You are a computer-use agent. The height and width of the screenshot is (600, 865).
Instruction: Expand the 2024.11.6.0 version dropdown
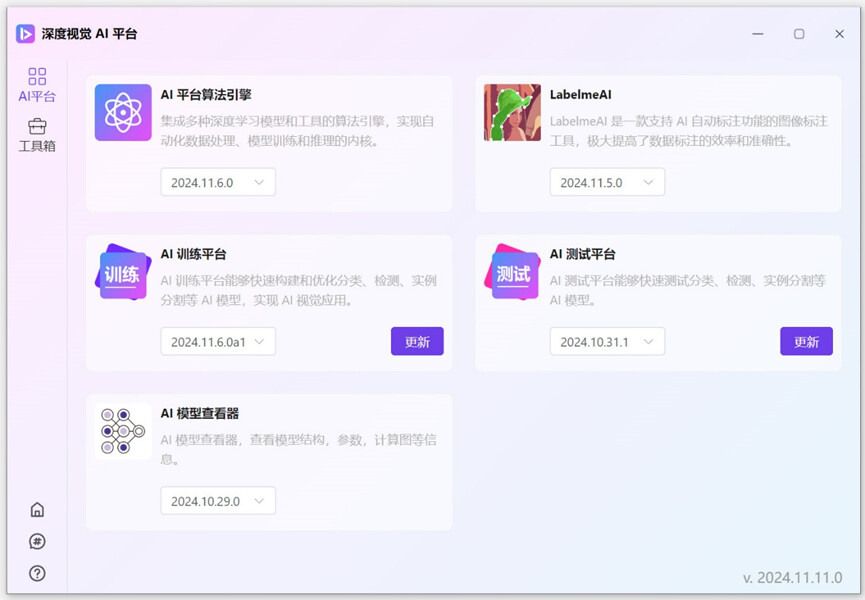218,183
